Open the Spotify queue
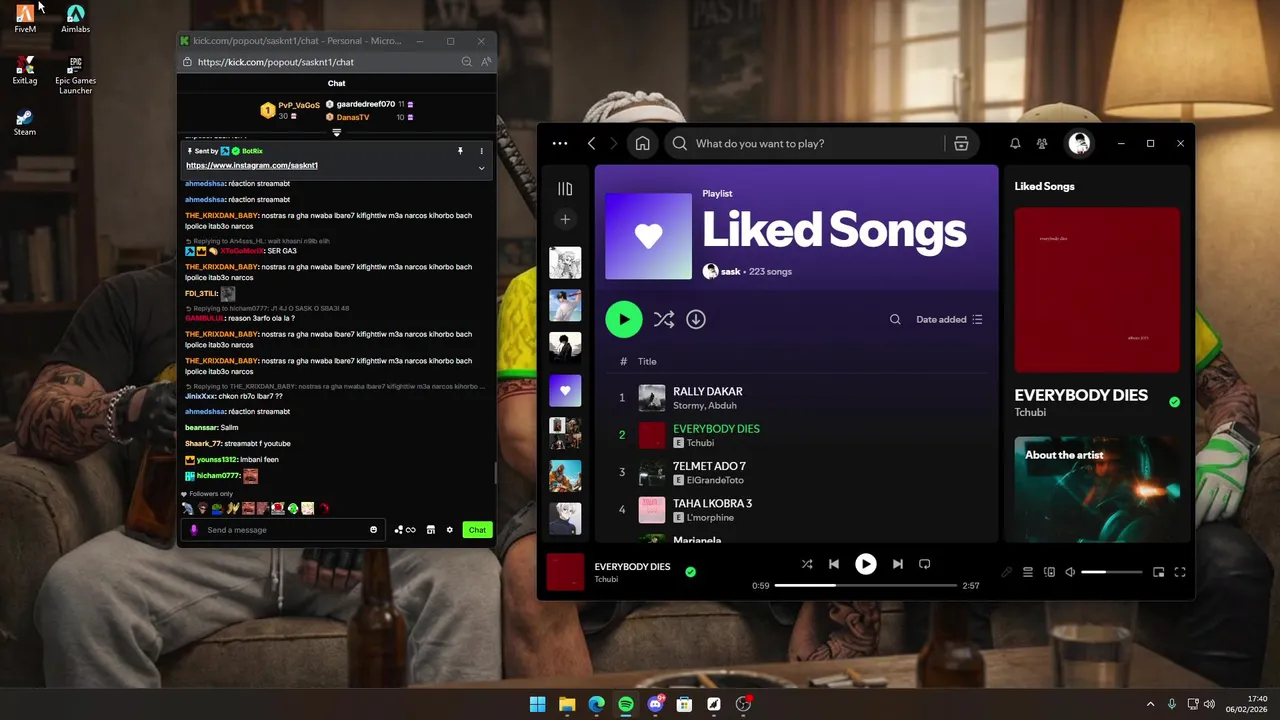The width and height of the screenshot is (1280, 720). (x=1028, y=572)
